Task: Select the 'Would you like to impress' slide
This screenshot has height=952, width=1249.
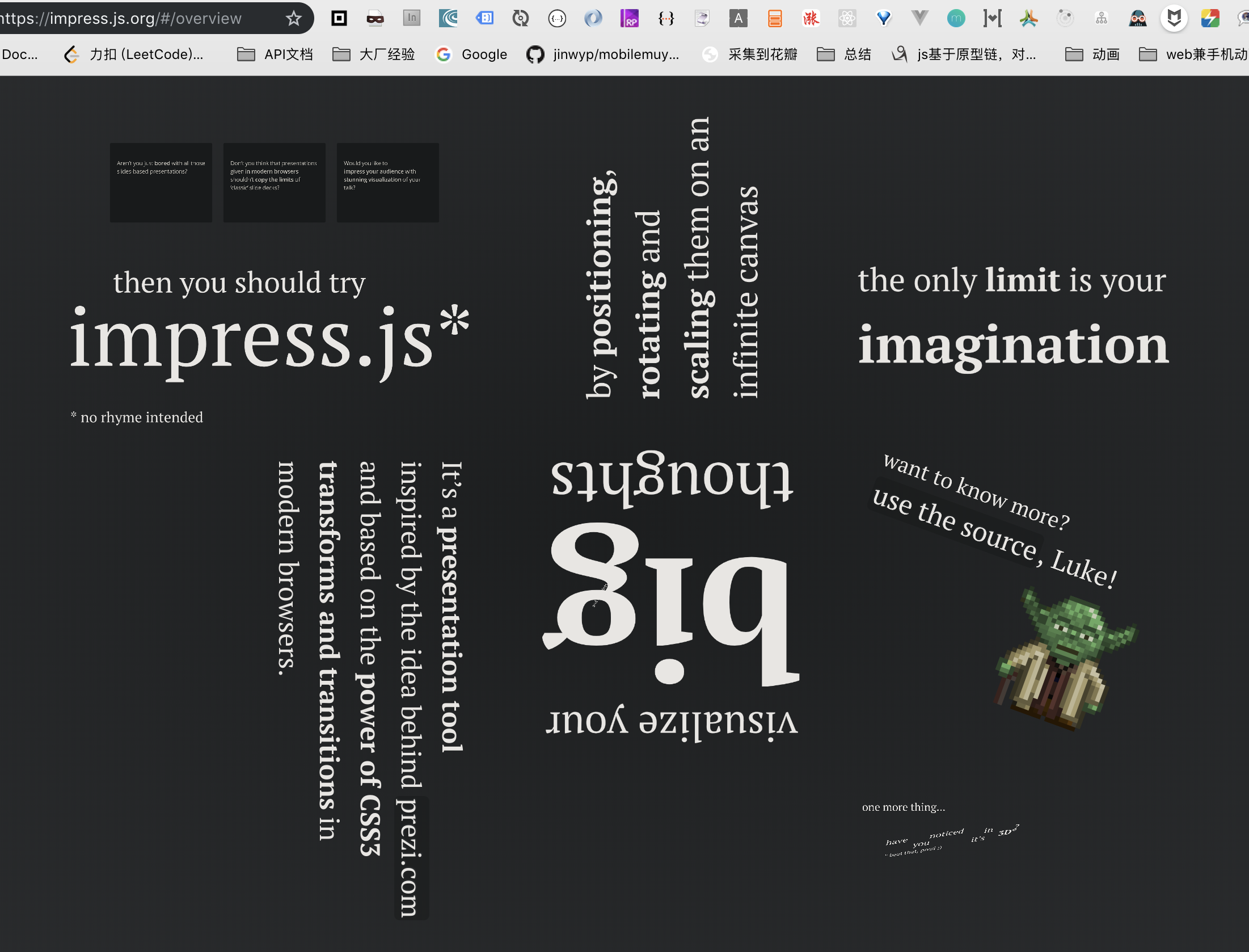Action: (x=387, y=182)
